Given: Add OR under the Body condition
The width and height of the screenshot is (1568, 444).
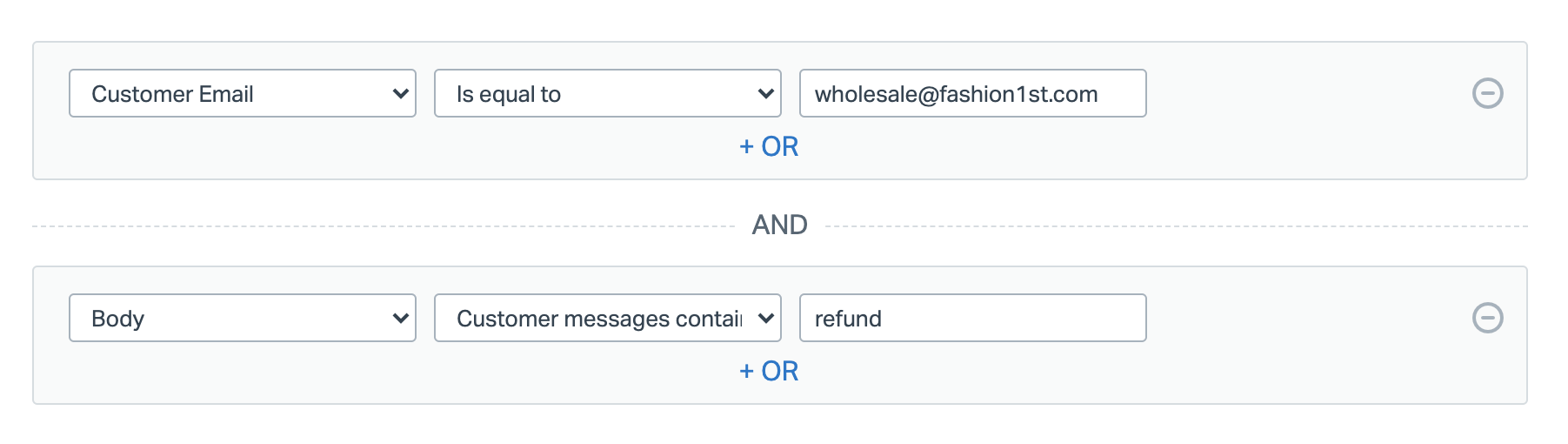Looking at the screenshot, I should pos(769,371).
